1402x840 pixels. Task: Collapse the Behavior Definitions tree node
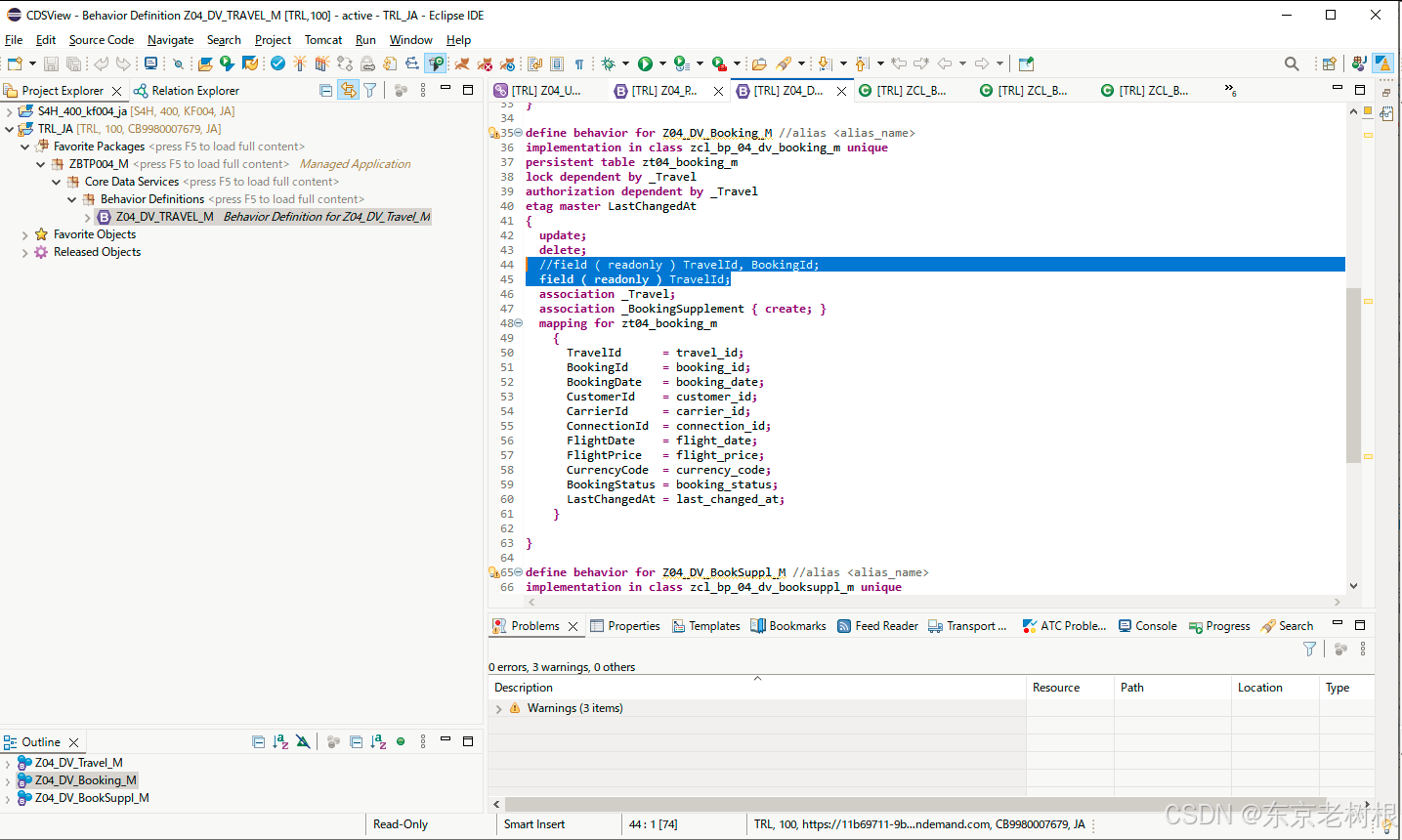pos(72,199)
